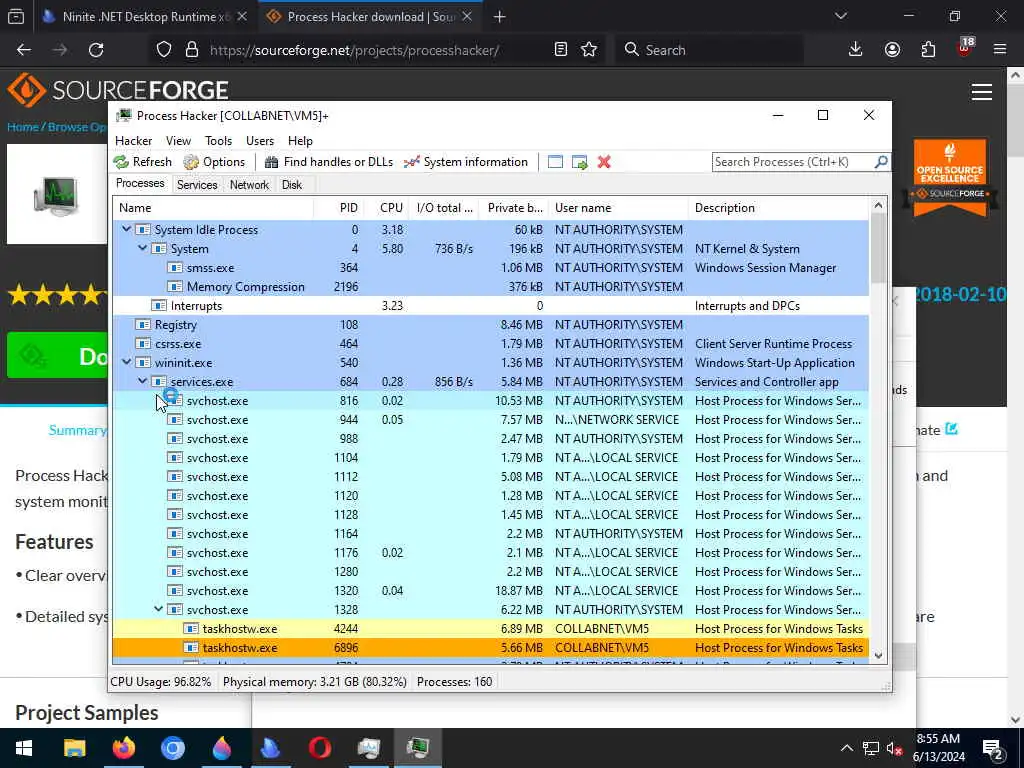Image resolution: width=1024 pixels, height=768 pixels.
Task: Click Physical memory status text
Action: pyautogui.click(x=315, y=682)
